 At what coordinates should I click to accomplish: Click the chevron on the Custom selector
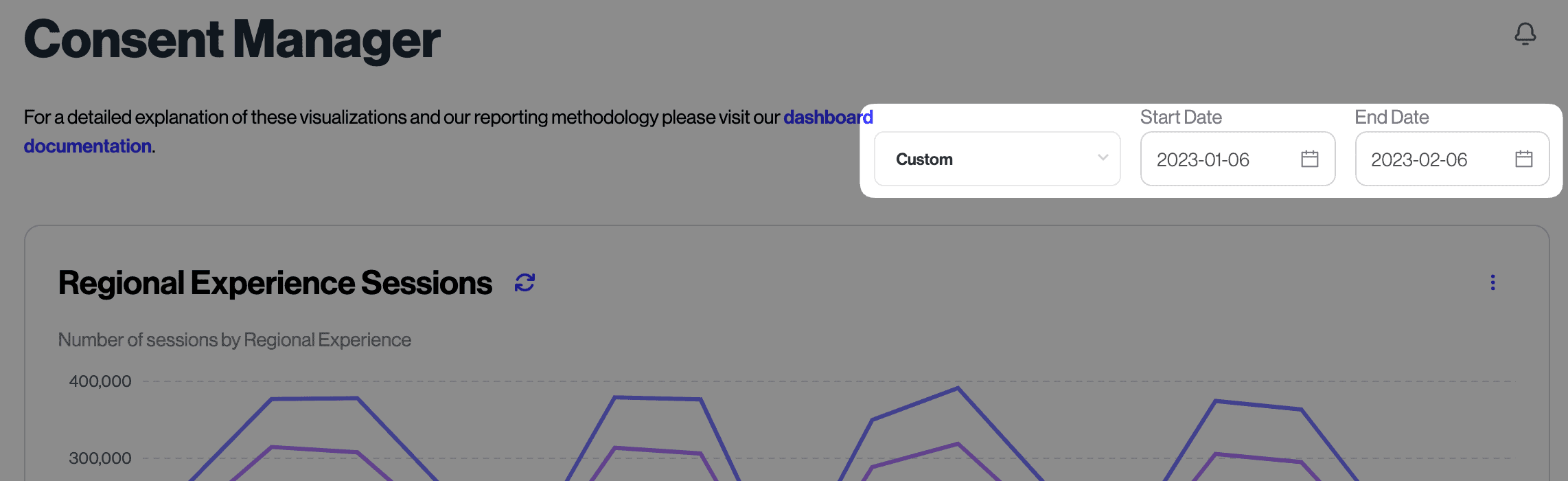coord(1103,159)
